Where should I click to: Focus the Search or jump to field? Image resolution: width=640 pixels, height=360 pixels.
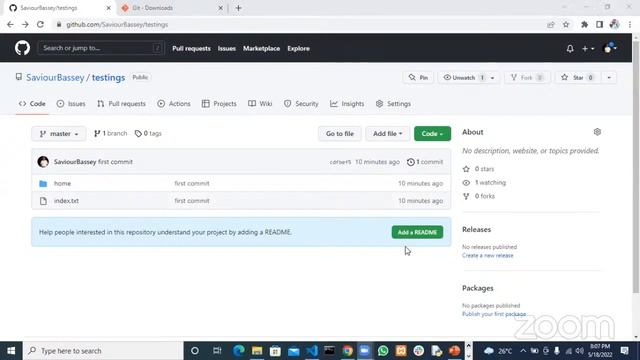(x=101, y=48)
